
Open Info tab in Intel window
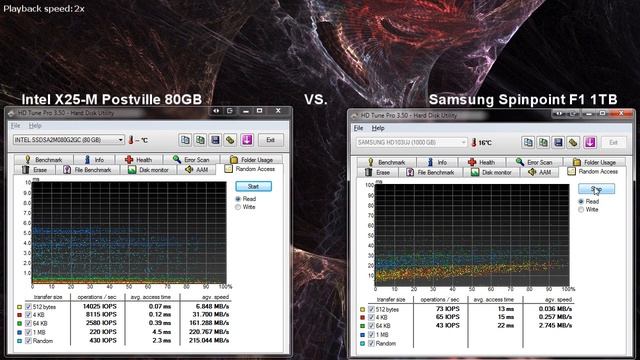point(94,160)
